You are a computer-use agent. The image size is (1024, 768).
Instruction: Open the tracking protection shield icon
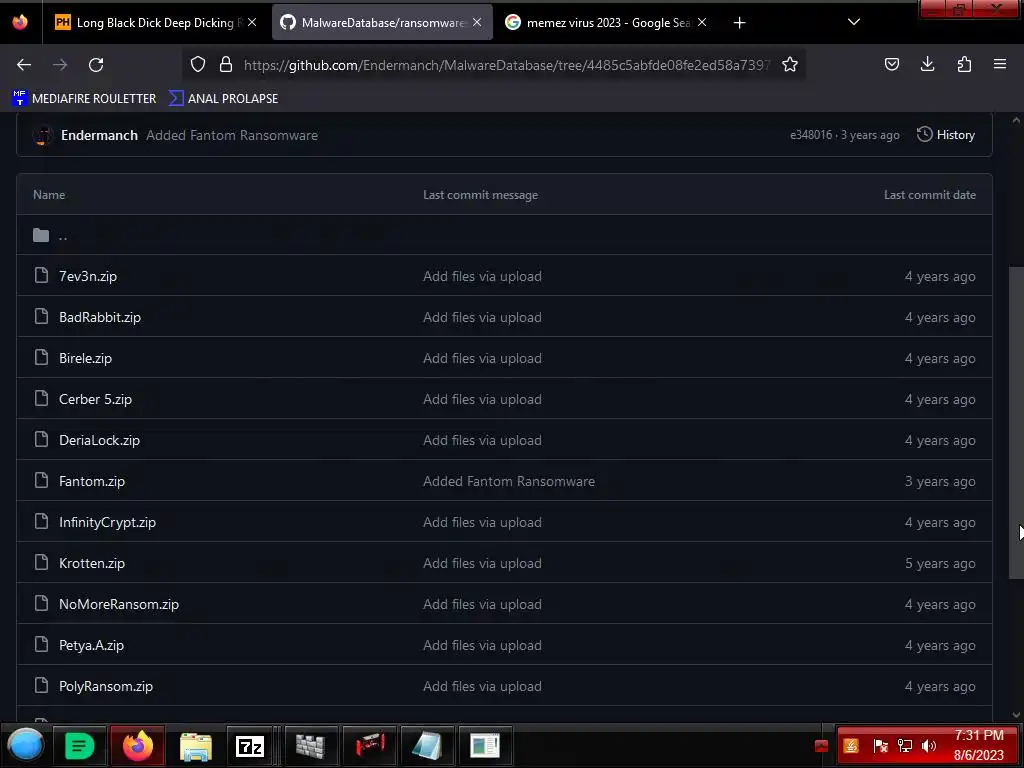point(198,64)
